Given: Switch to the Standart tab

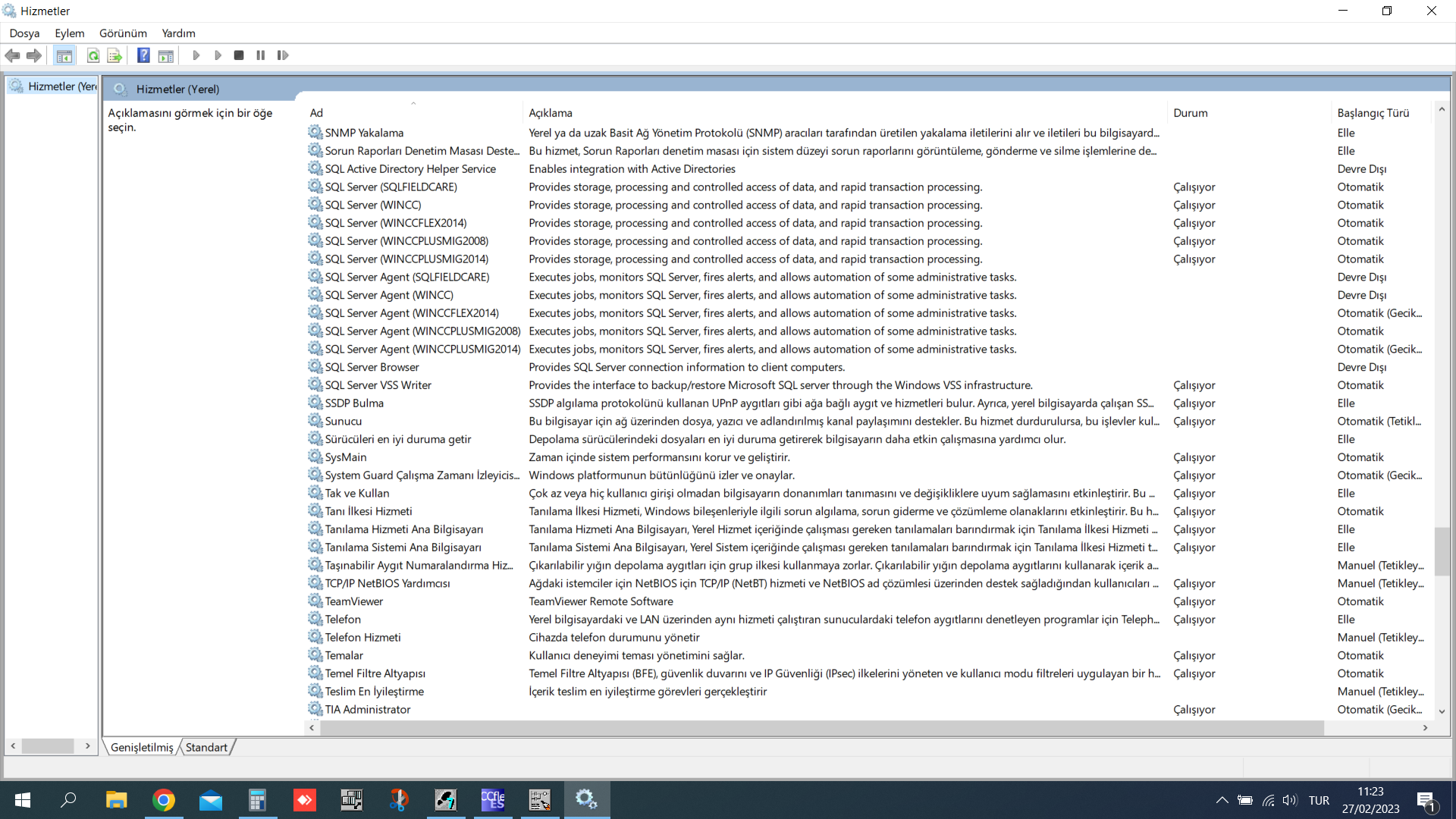Looking at the screenshot, I should tap(206, 748).
